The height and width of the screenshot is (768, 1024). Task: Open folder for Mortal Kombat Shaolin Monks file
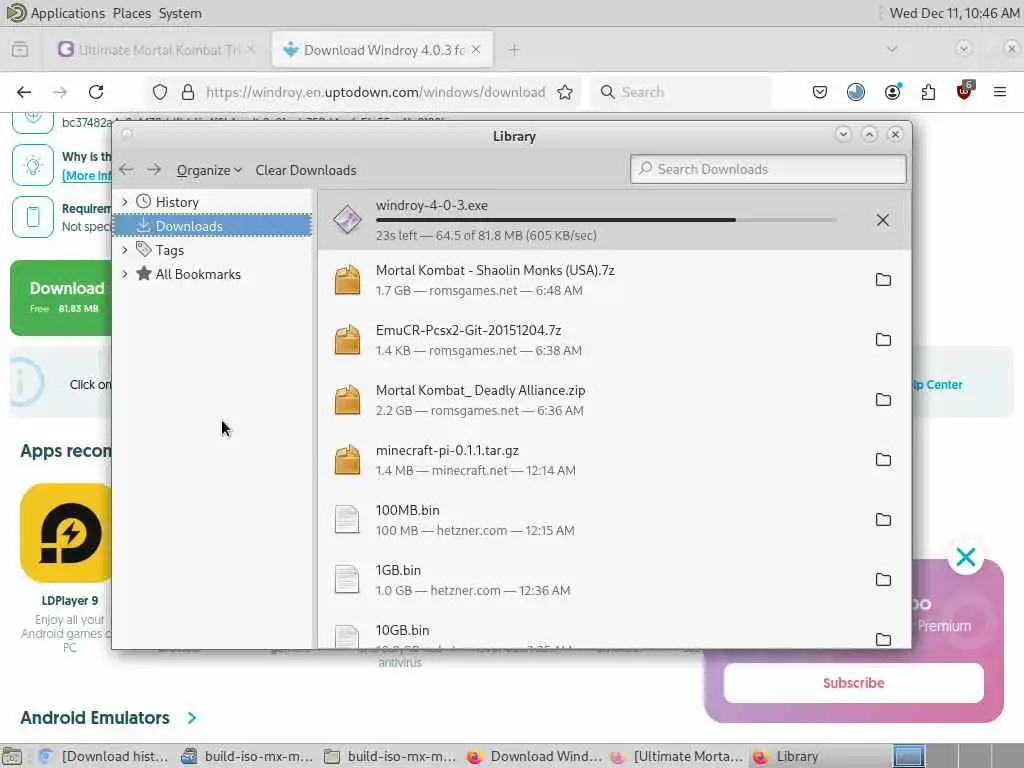tap(883, 280)
